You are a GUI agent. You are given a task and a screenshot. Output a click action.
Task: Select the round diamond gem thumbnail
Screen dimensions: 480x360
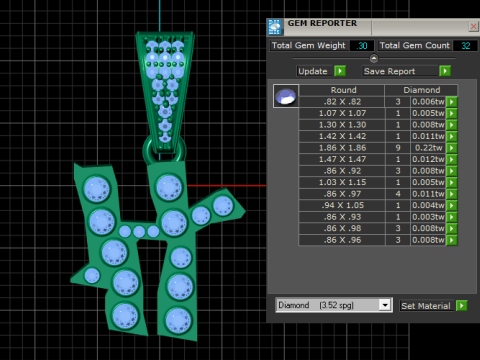tap(286, 96)
